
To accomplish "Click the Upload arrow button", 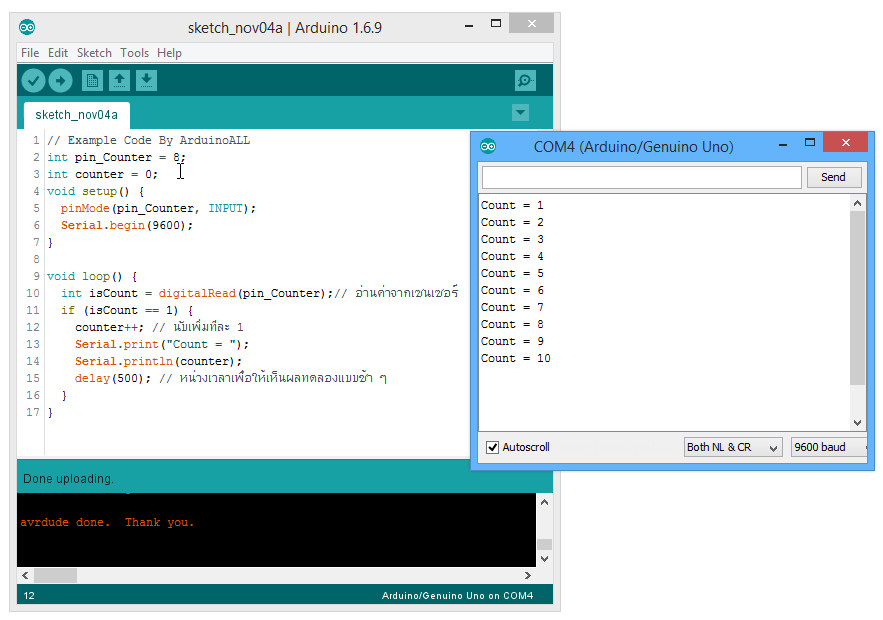I will coord(60,81).
